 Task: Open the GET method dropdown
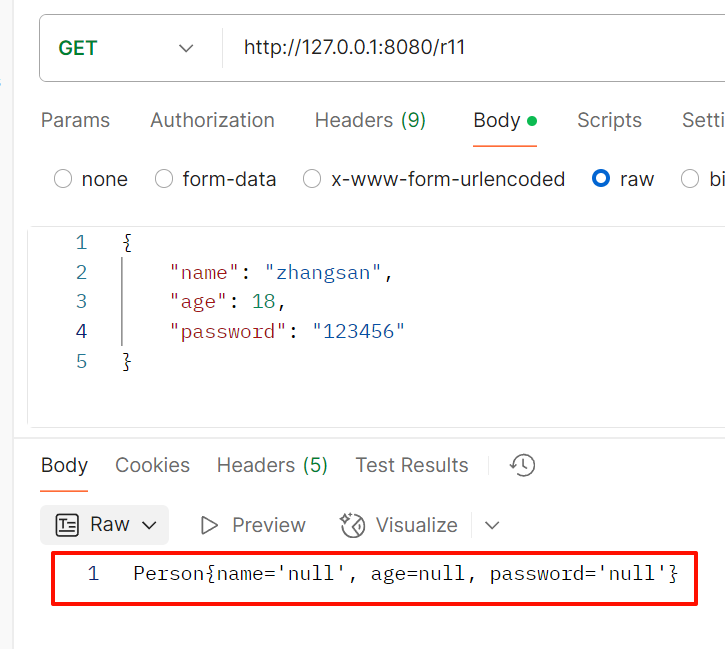tap(126, 48)
